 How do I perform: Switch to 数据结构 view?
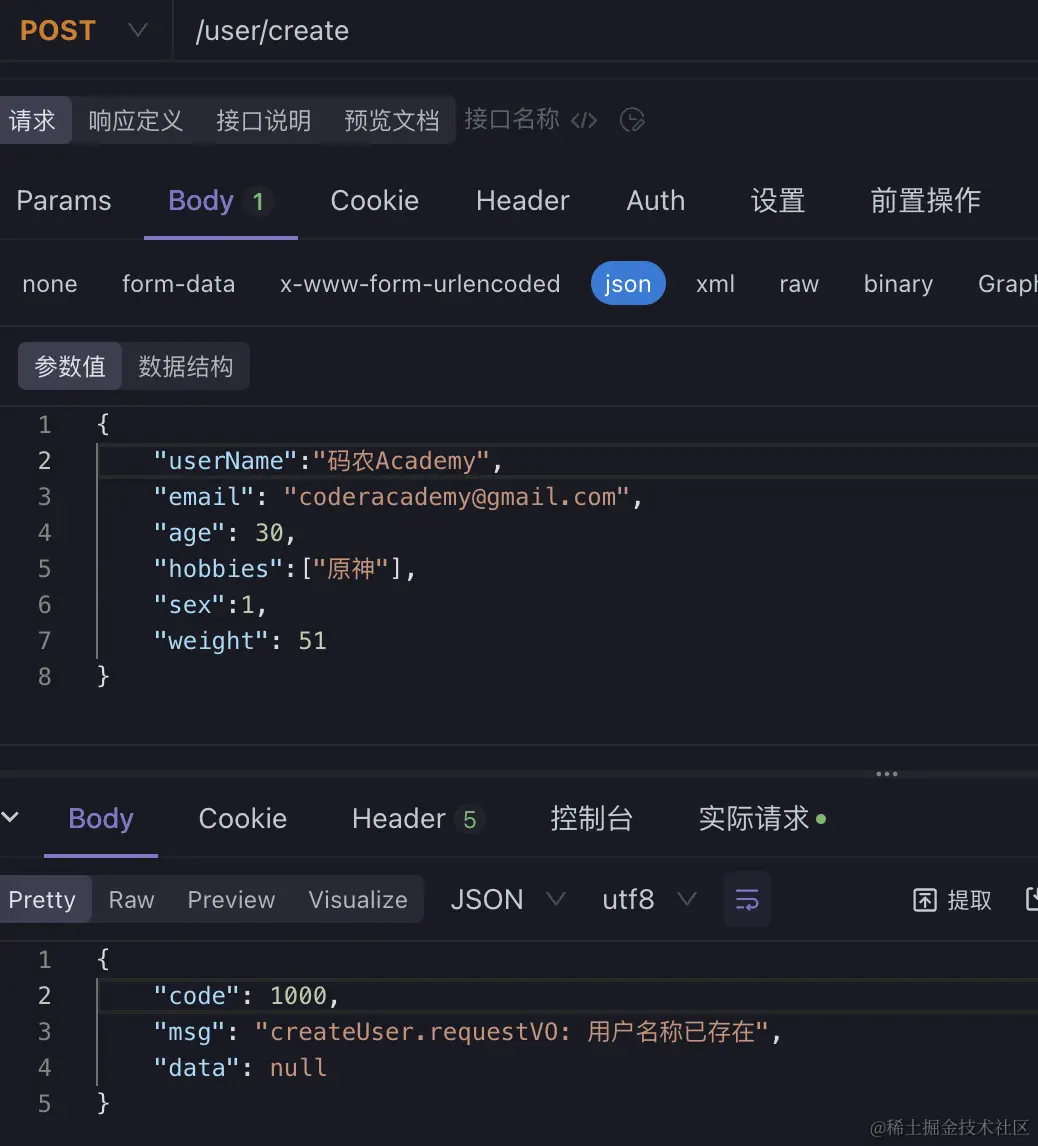[x=186, y=366]
